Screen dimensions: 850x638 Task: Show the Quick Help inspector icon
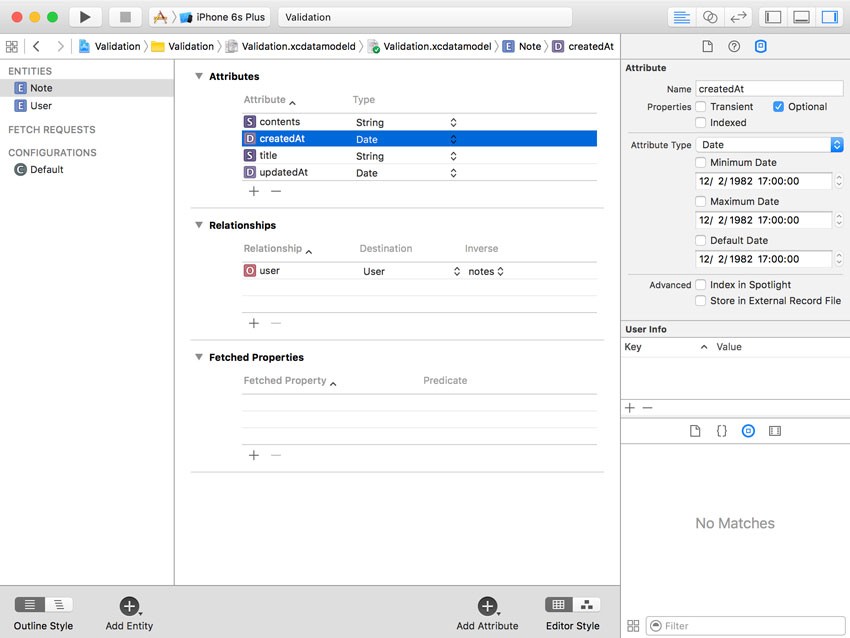(734, 47)
